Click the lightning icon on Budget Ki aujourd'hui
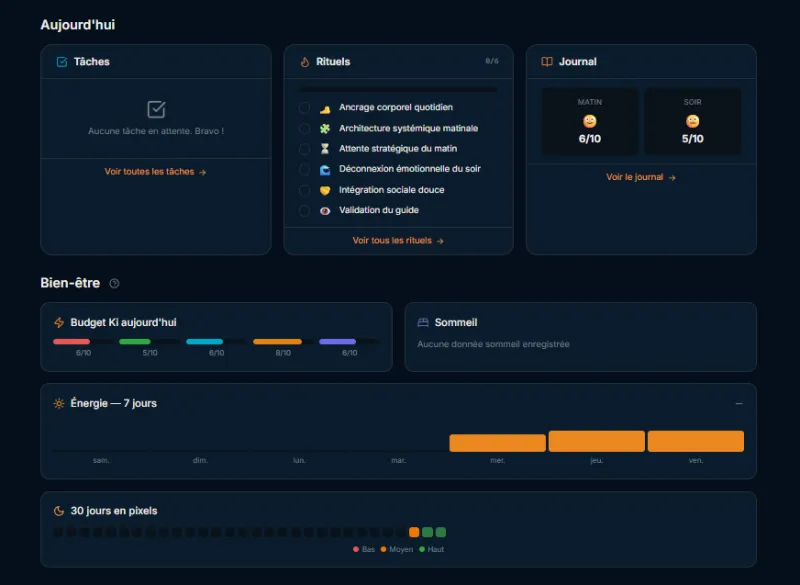Viewport: 800px width, 585px height. pos(57,322)
